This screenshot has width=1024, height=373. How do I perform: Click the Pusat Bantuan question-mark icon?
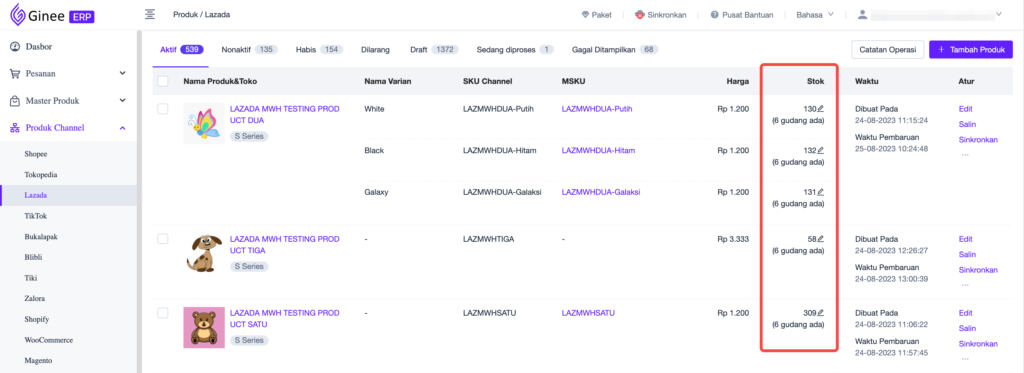(x=714, y=15)
